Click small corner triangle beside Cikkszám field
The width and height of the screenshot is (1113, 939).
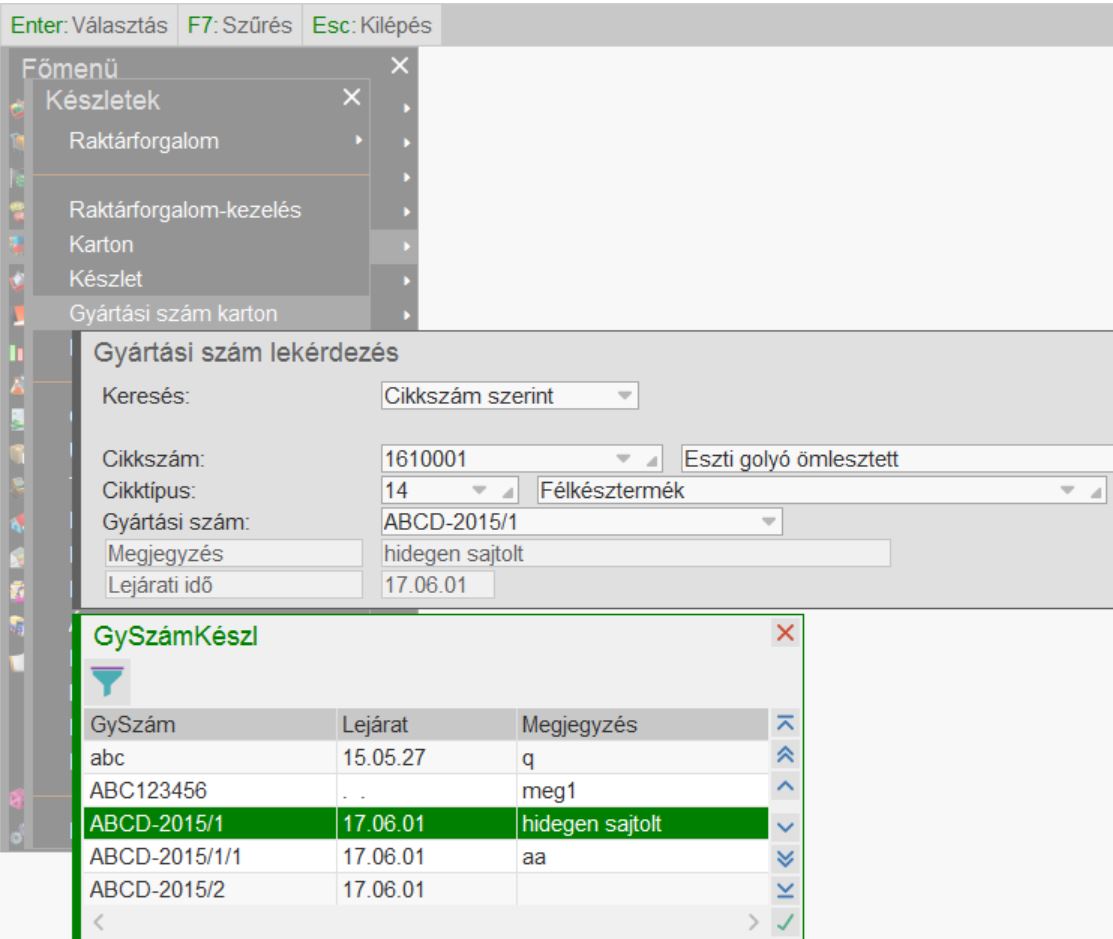tap(652, 461)
